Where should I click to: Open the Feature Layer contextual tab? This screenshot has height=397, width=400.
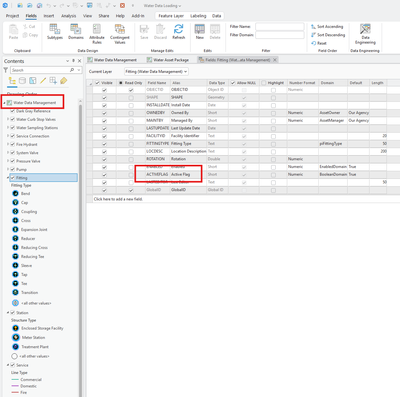pyautogui.click(x=171, y=16)
